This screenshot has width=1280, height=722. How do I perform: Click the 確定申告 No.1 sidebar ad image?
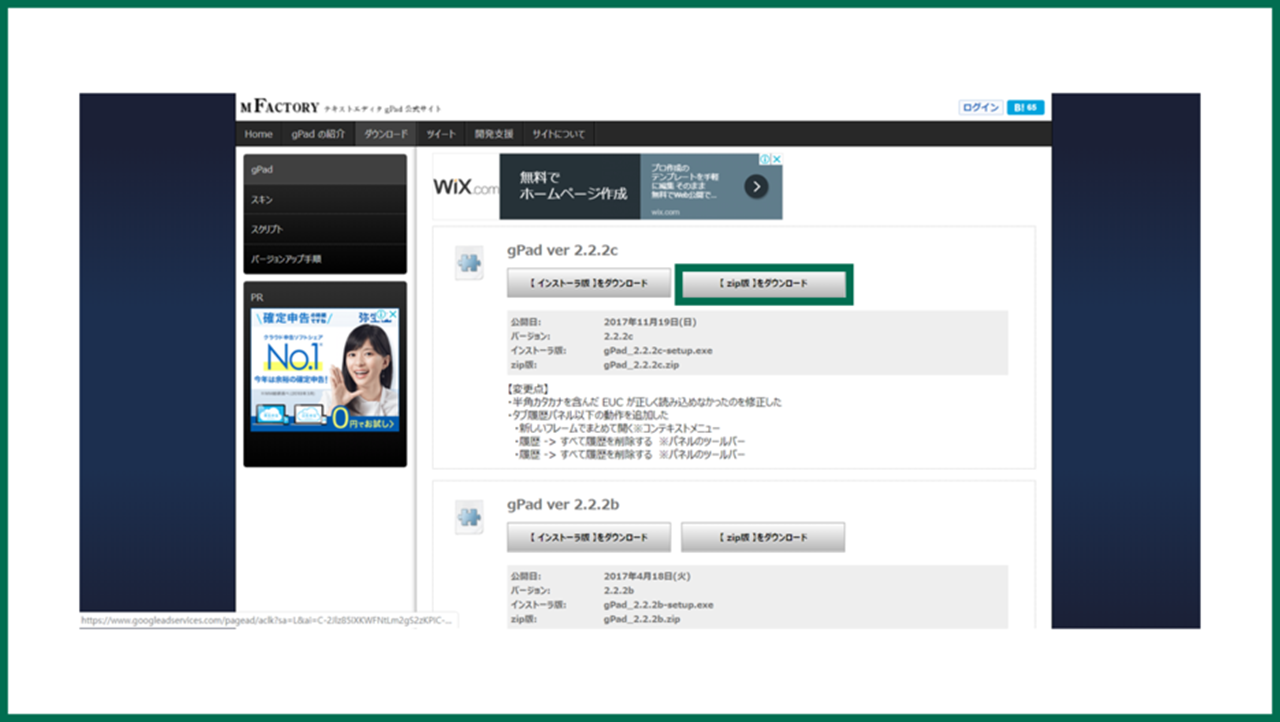pyautogui.click(x=325, y=370)
